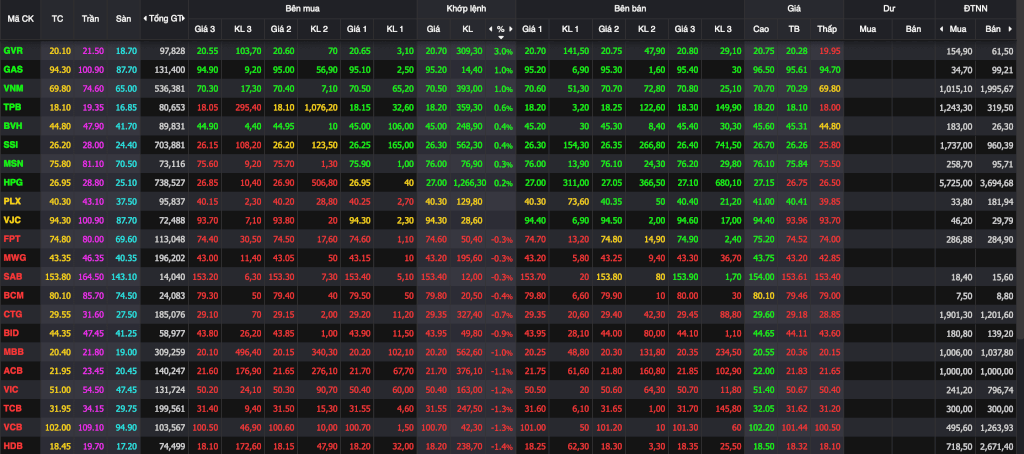Viewport: 1024px width, 454px height.
Task: Click the Giá group header
Action: pos(794,9)
